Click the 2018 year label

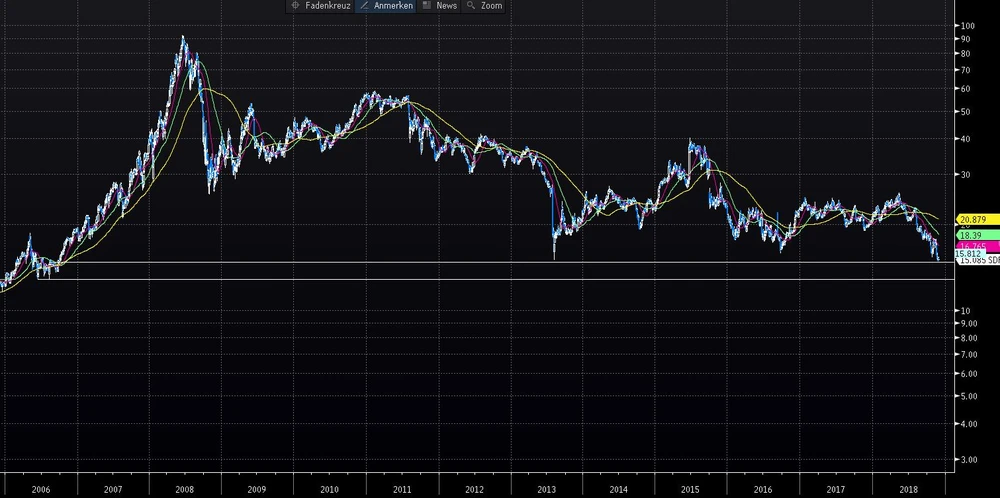(x=908, y=490)
